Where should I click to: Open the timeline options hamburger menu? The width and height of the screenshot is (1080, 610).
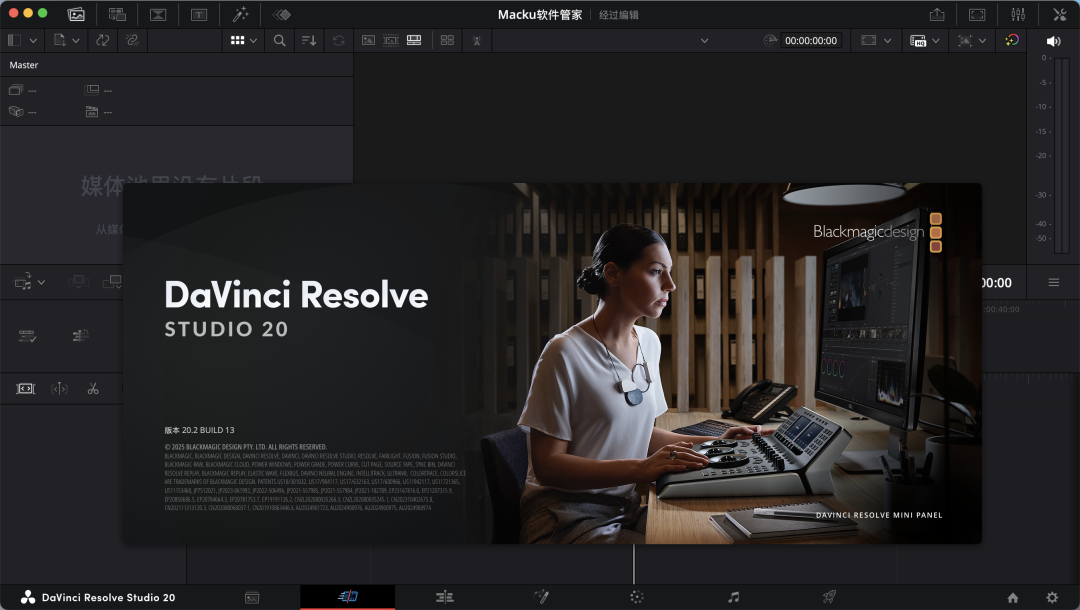1054,282
